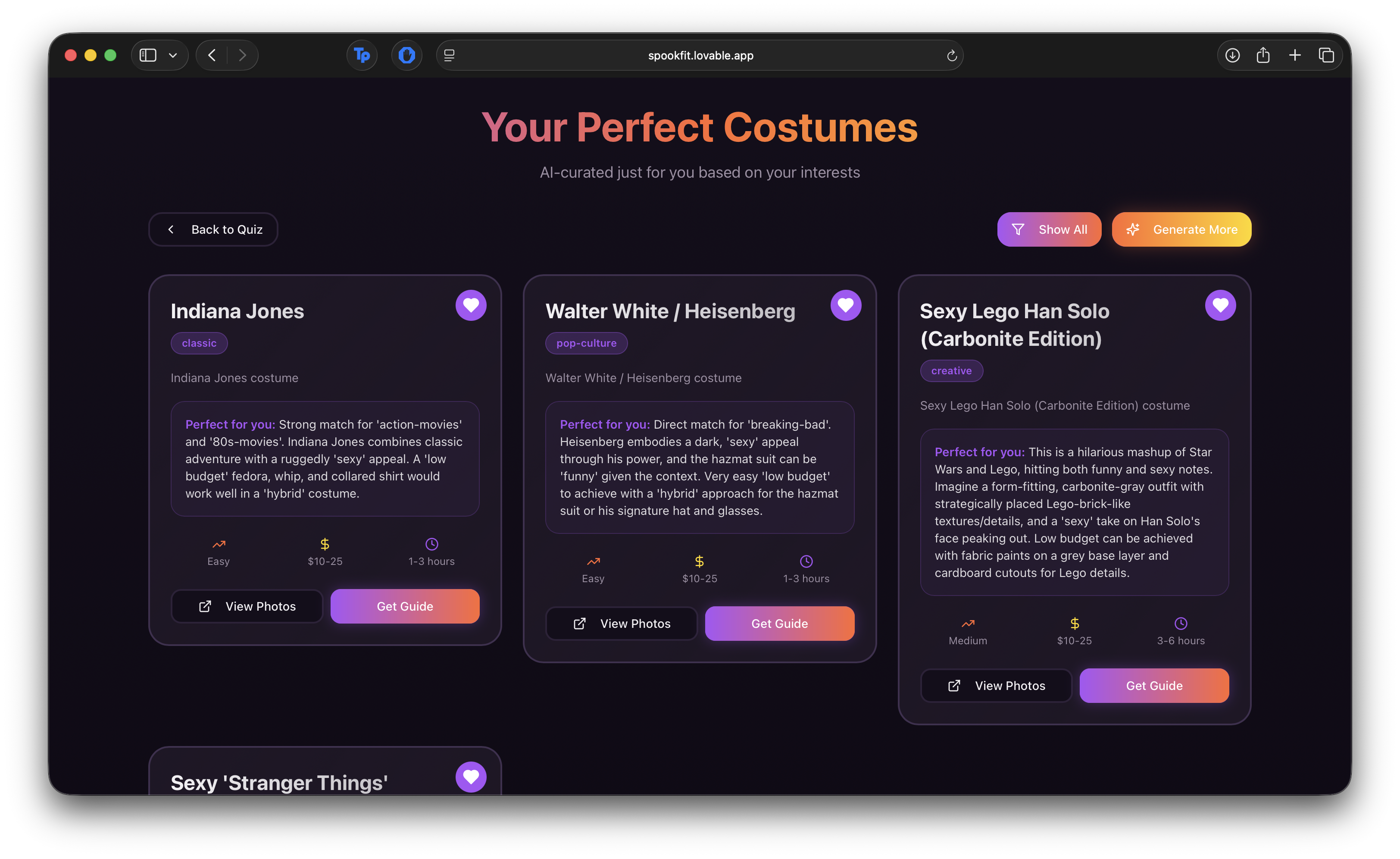Image resolution: width=1400 pixels, height=859 pixels.
Task: Toggle heart on Sexy Lego Han Solo card
Action: tap(1220, 305)
